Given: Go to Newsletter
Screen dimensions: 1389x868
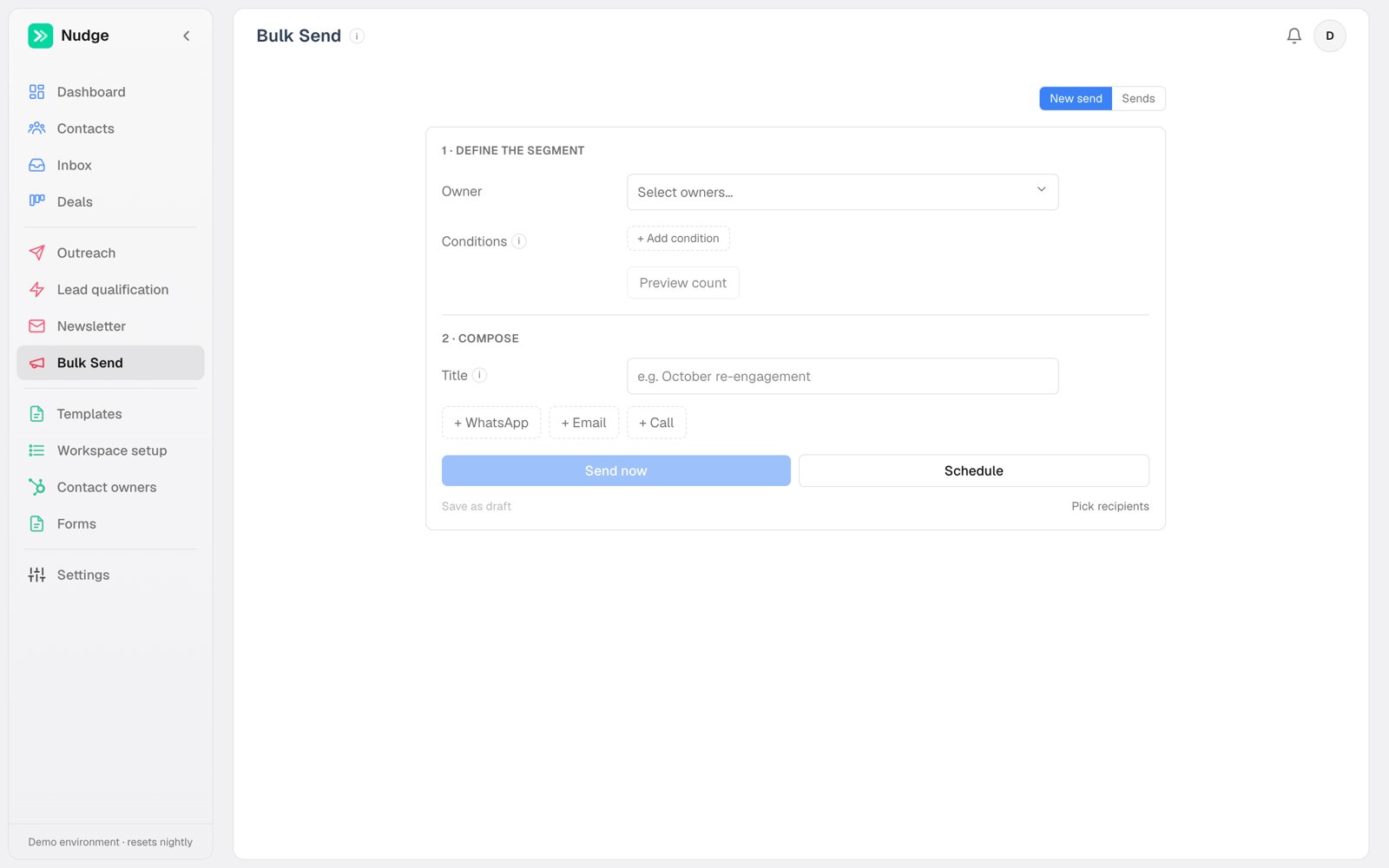Looking at the screenshot, I should 110,326.
